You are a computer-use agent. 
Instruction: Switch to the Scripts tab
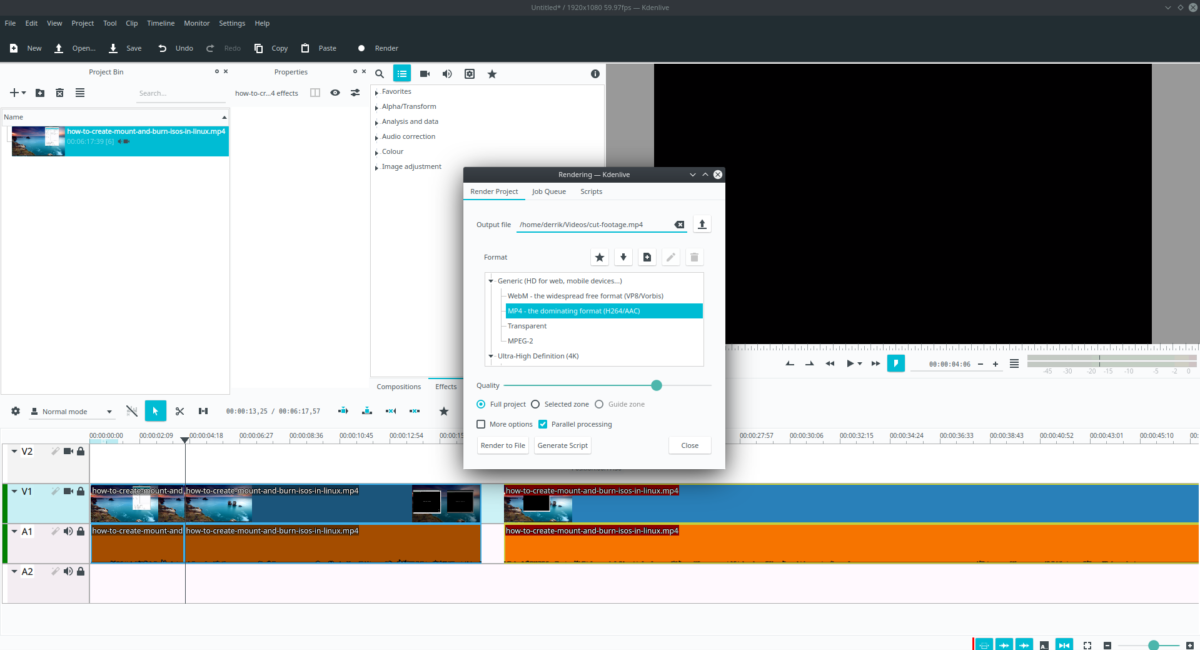591,191
